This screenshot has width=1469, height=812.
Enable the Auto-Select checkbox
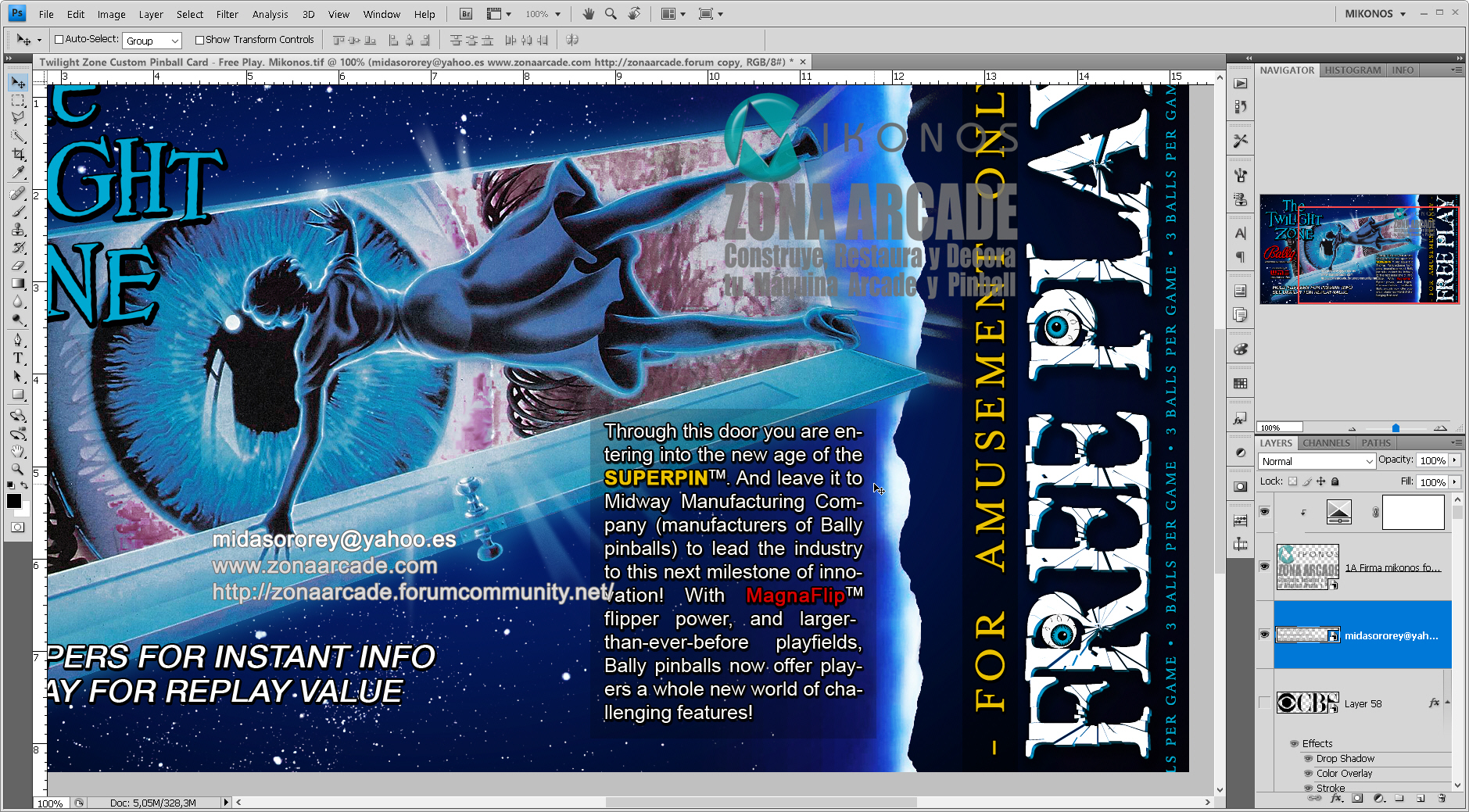59,40
